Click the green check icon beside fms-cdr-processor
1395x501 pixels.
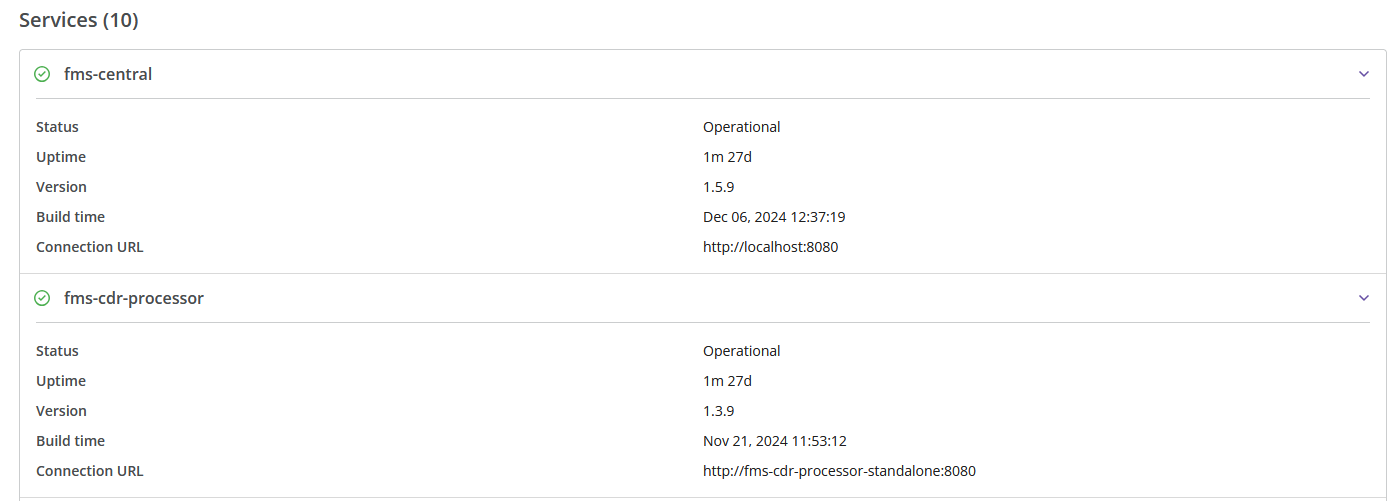pyautogui.click(x=42, y=298)
